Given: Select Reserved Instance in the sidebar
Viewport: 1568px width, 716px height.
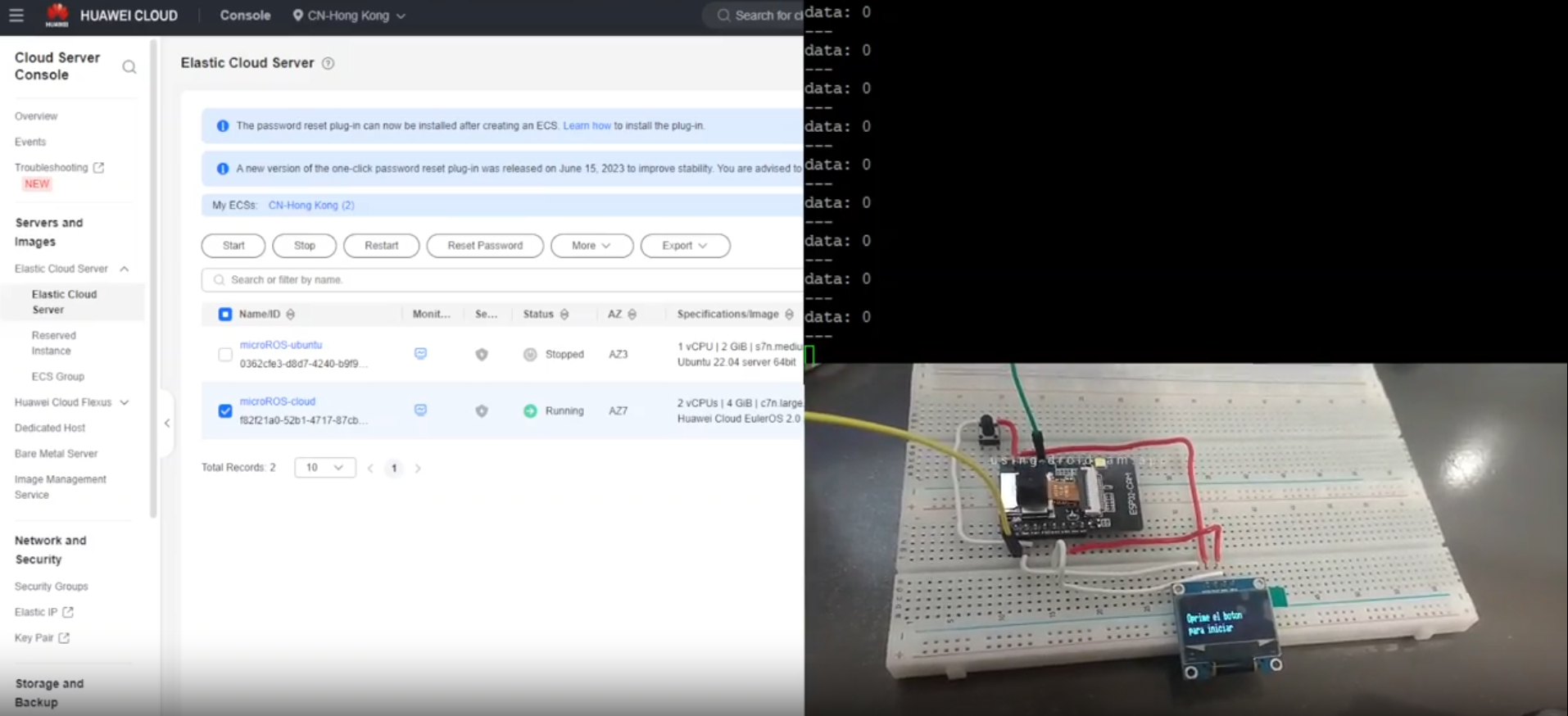Looking at the screenshot, I should tap(53, 343).
